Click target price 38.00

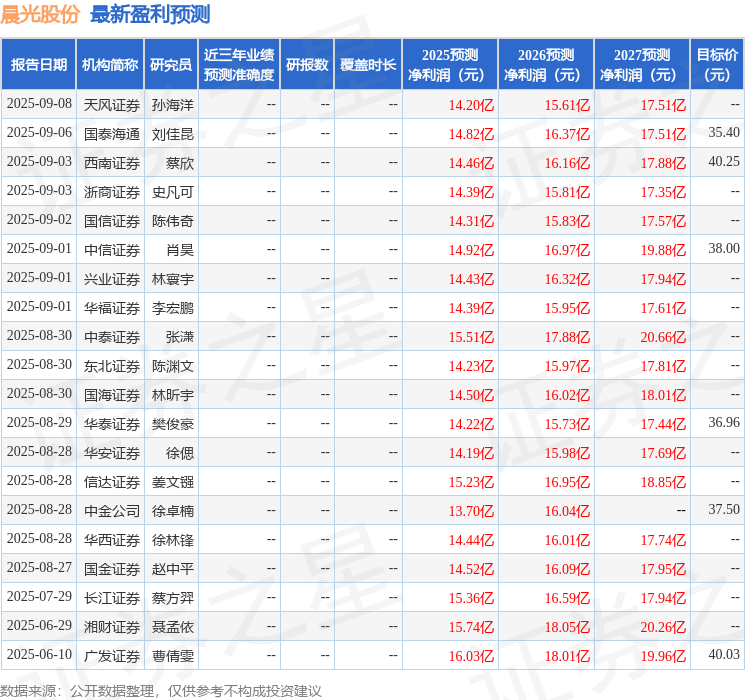pos(724,248)
